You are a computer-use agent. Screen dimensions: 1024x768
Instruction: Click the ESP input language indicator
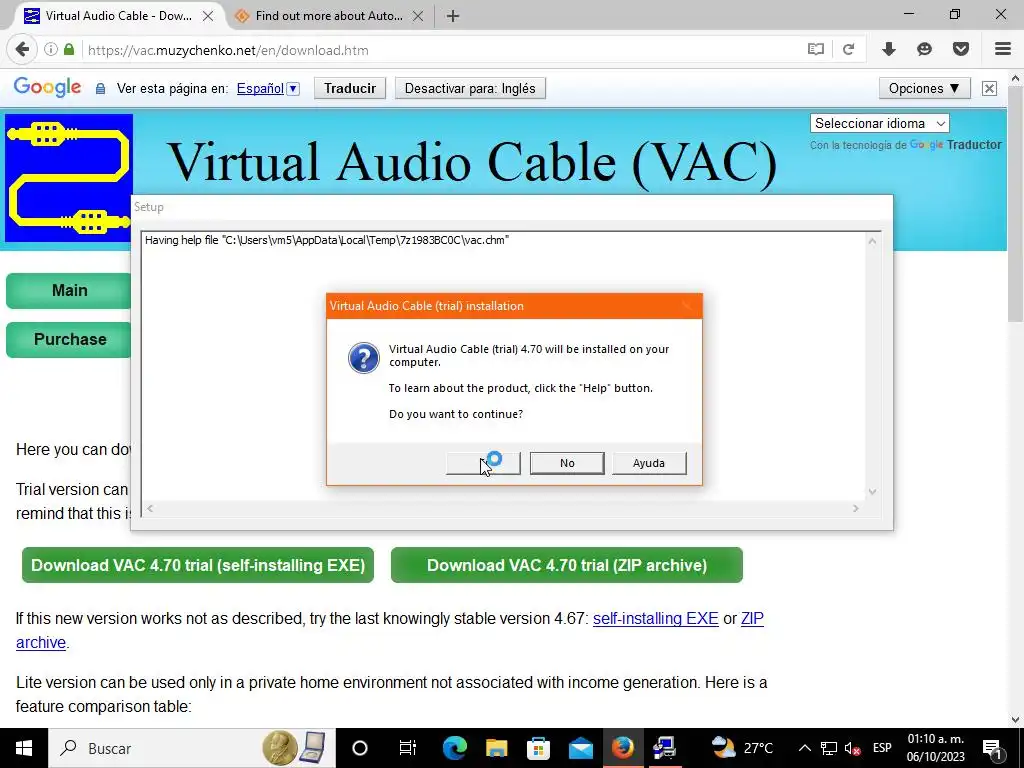coord(882,748)
